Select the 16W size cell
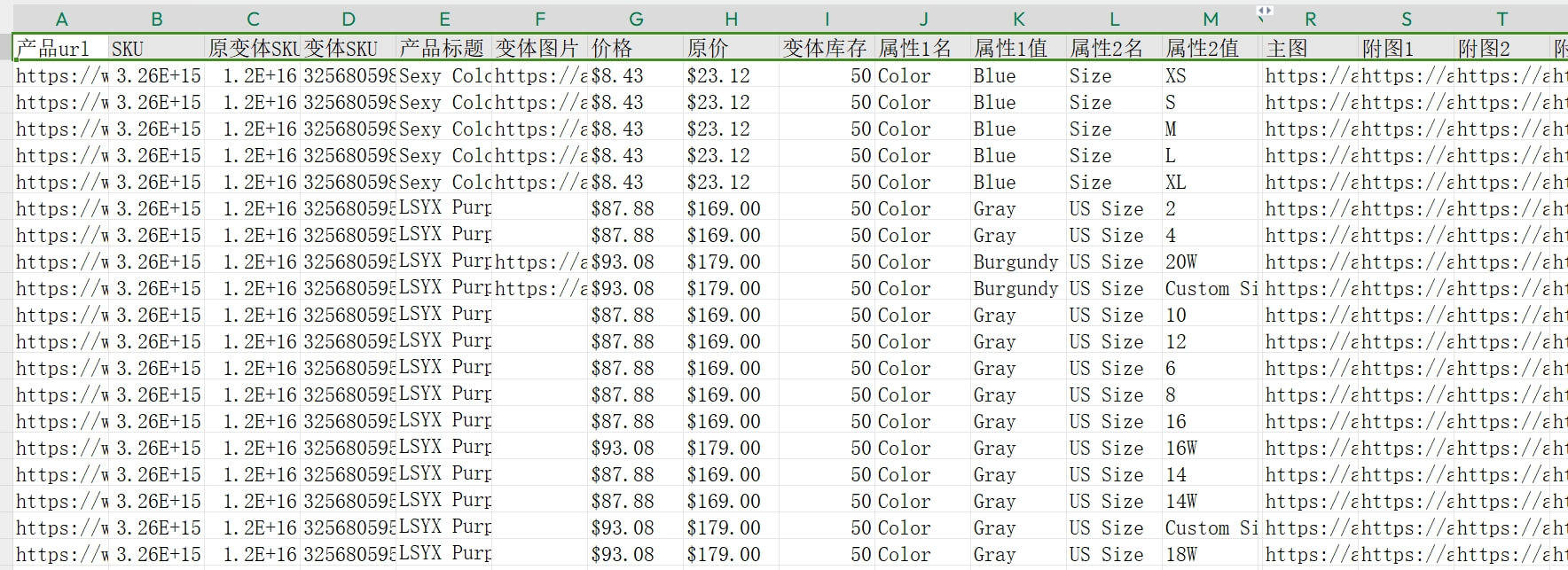Image resolution: width=1568 pixels, height=570 pixels. coord(1211,448)
